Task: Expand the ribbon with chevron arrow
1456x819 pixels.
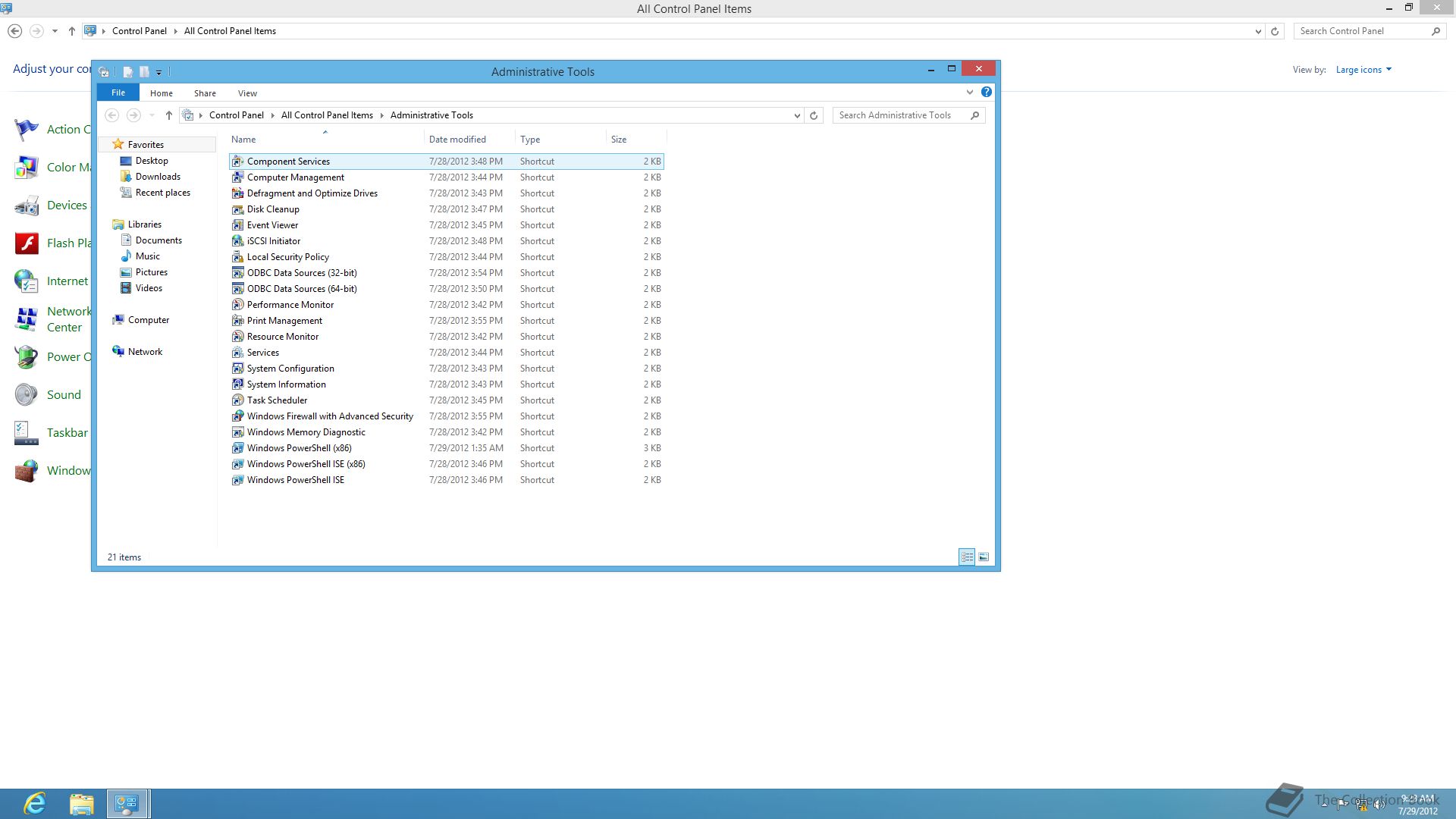Action: coord(969,92)
